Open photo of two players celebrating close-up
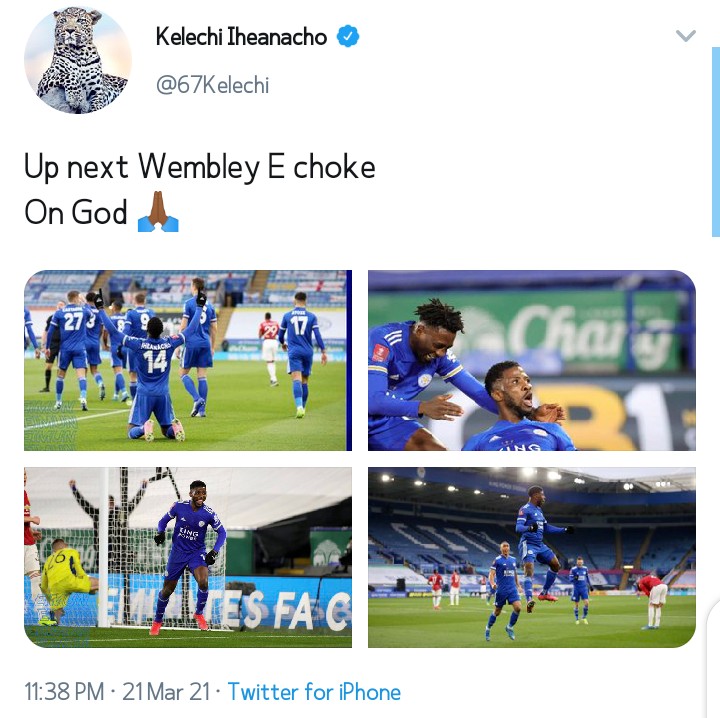 (532, 360)
